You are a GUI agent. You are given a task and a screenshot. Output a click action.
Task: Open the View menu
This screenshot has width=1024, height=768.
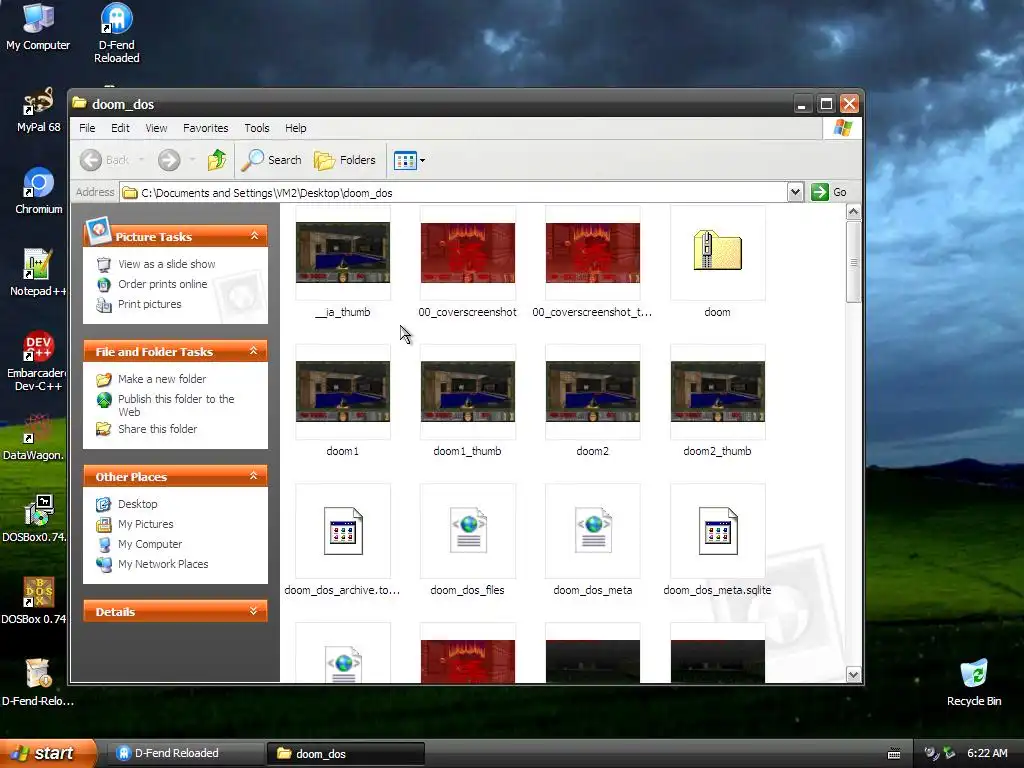tap(156, 128)
